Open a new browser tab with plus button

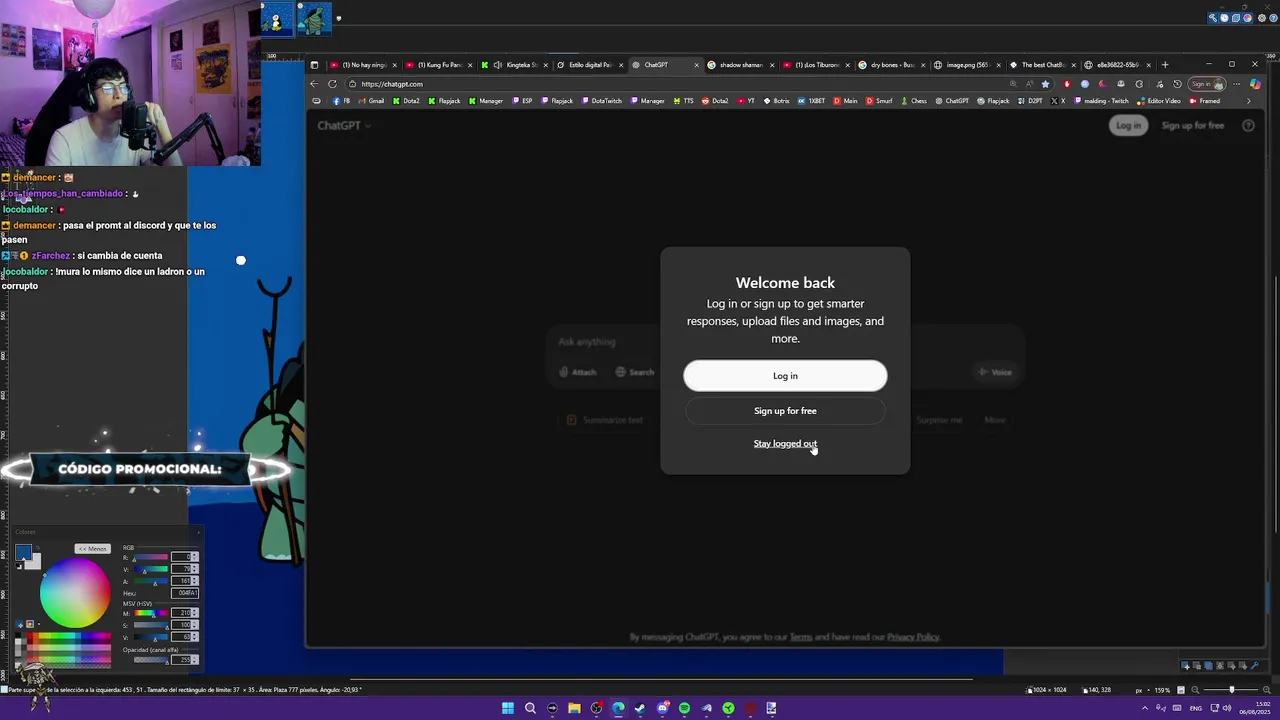[1165, 65]
